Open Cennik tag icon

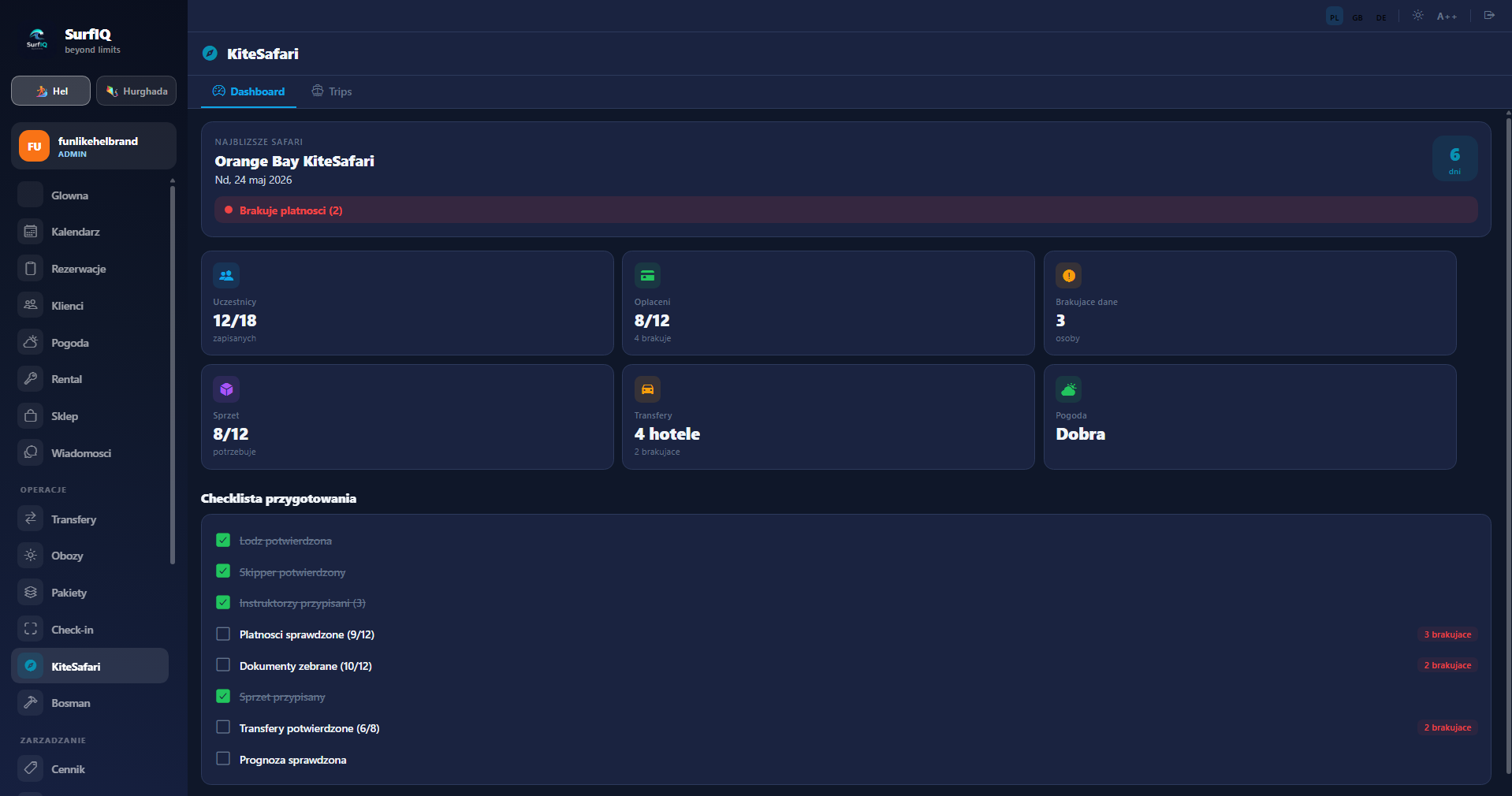[31, 768]
